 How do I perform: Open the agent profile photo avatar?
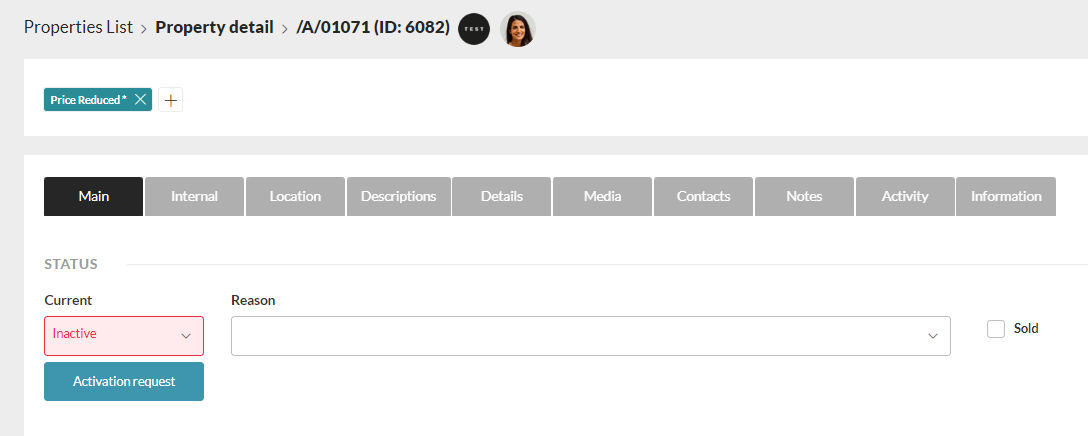click(518, 29)
